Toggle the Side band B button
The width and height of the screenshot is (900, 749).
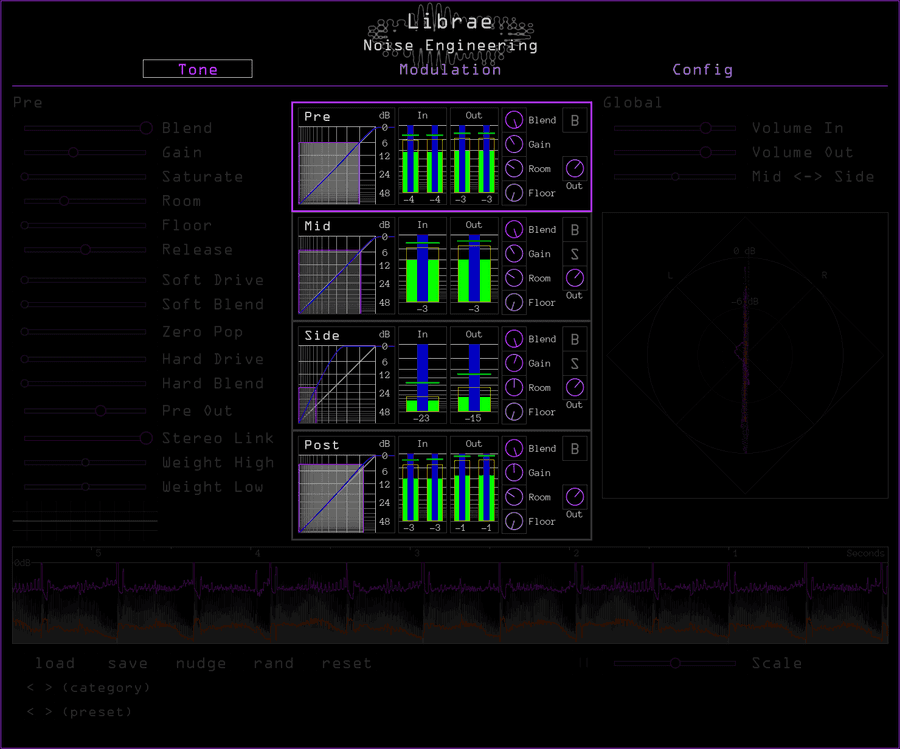coord(575,340)
